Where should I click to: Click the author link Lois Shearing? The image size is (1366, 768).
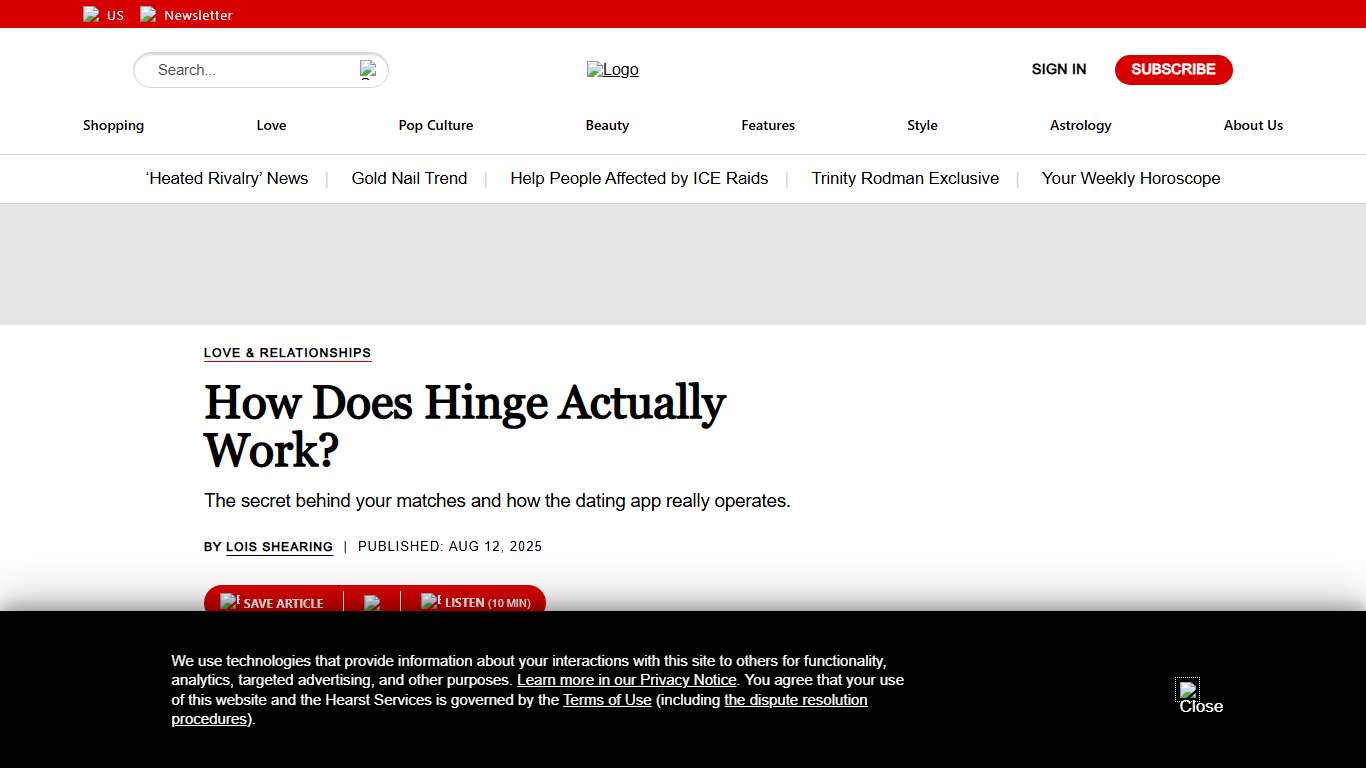(x=279, y=547)
